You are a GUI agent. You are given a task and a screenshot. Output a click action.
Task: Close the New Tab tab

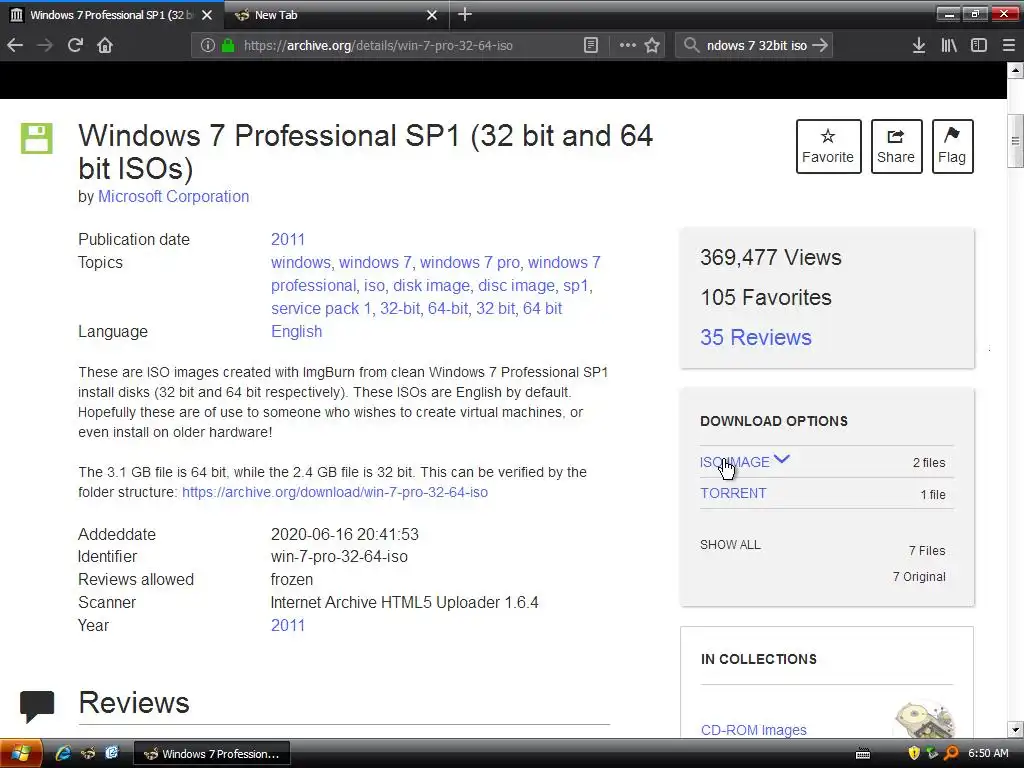click(x=432, y=15)
